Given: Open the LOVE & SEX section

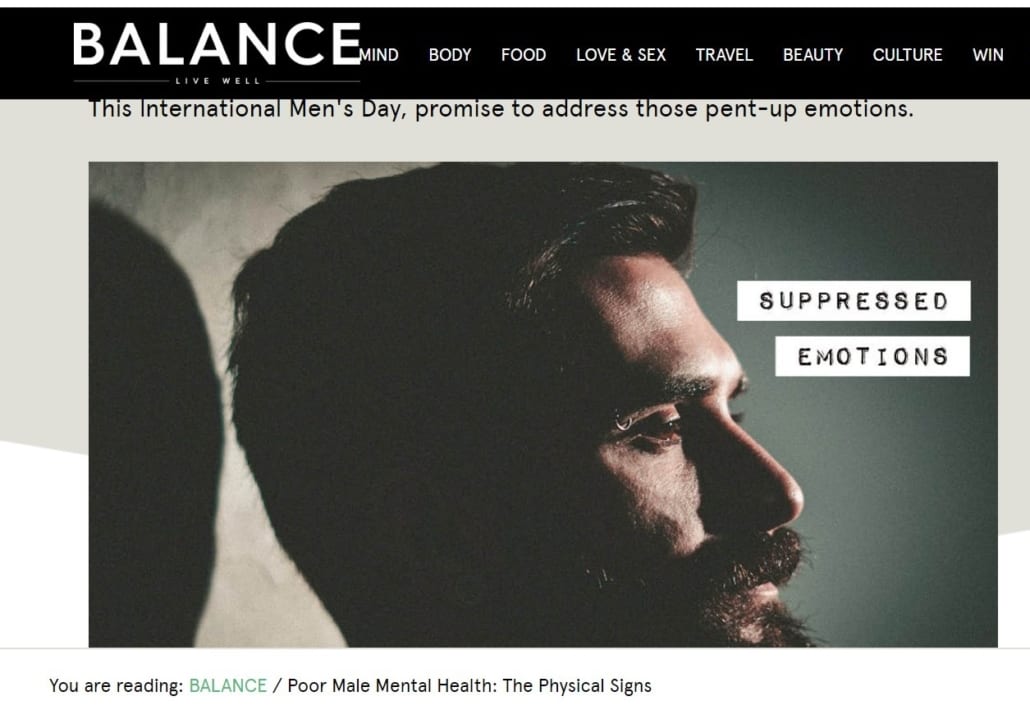Looking at the screenshot, I should point(621,55).
